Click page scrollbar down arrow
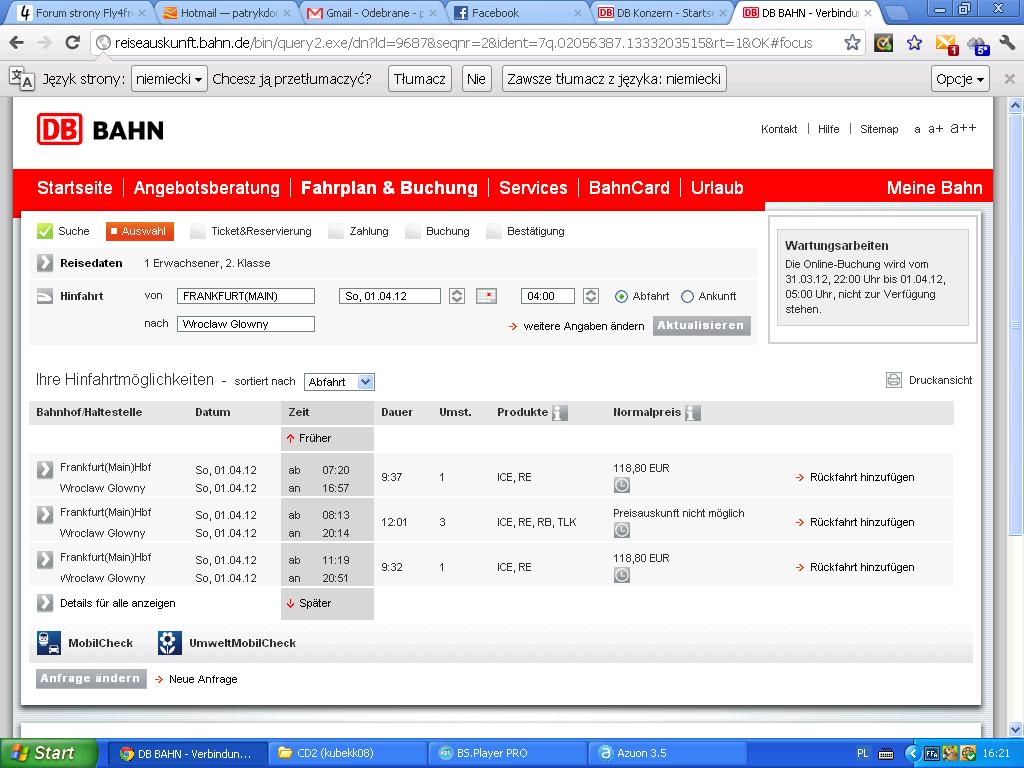This screenshot has width=1024, height=768. 1015,729
